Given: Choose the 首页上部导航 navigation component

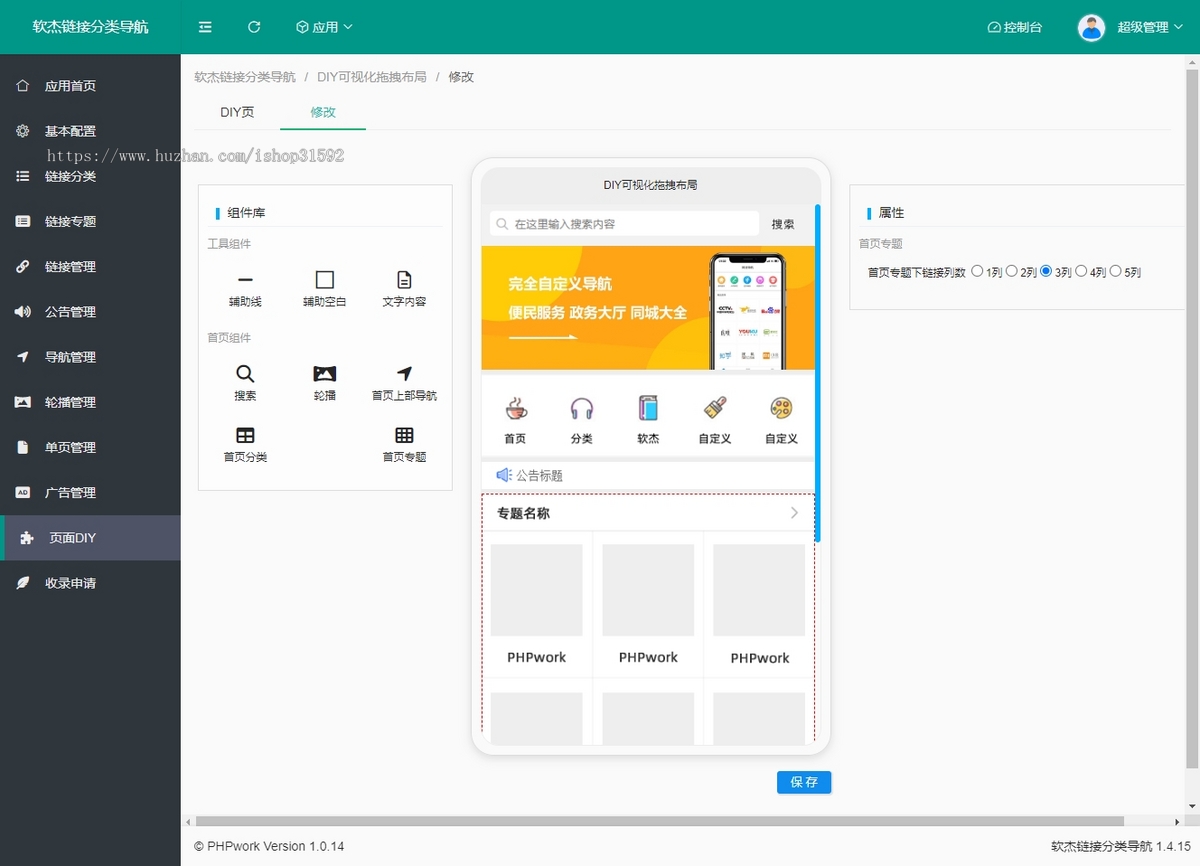Looking at the screenshot, I should 404,382.
